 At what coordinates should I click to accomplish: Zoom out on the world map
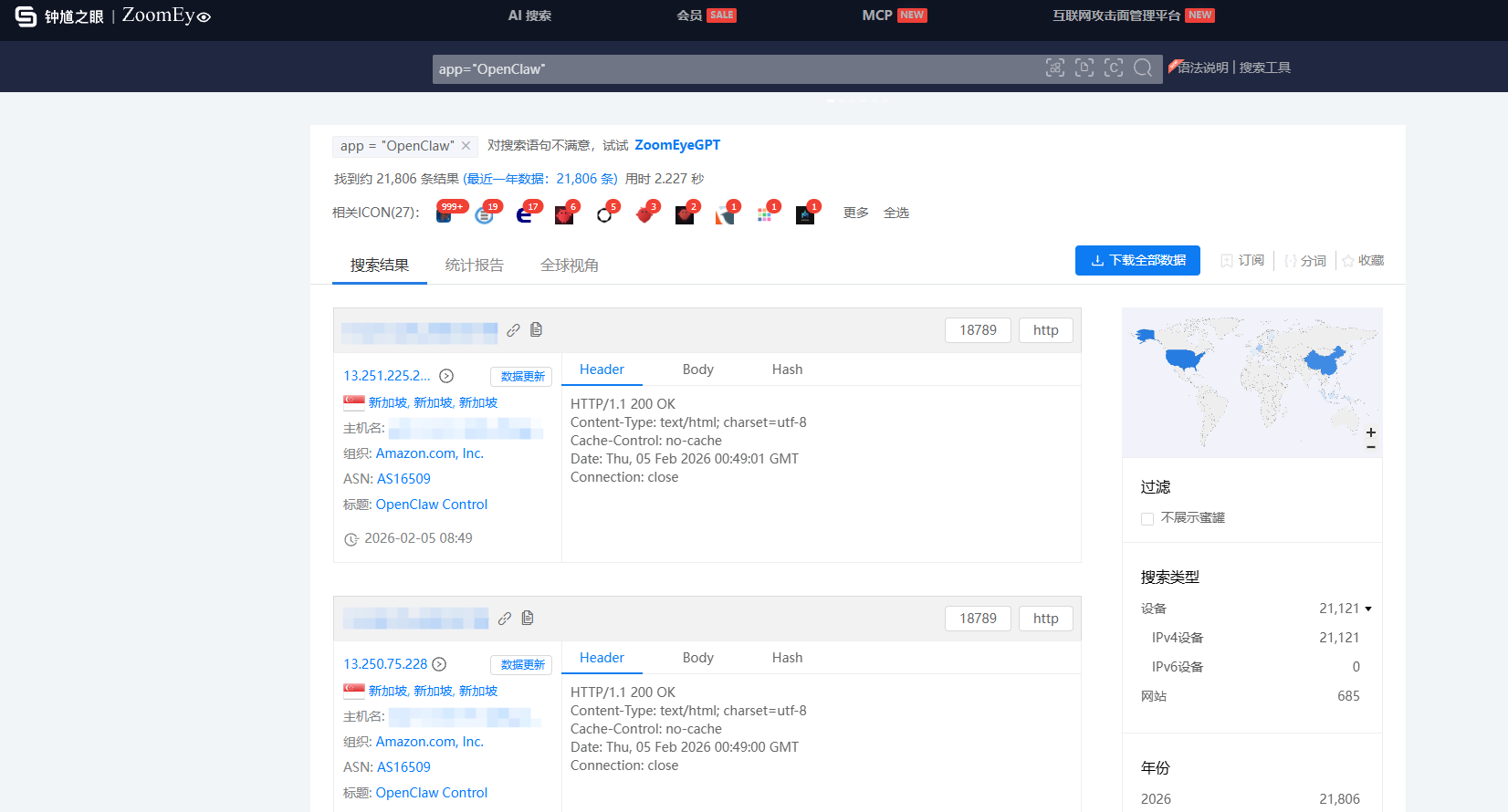point(1370,447)
